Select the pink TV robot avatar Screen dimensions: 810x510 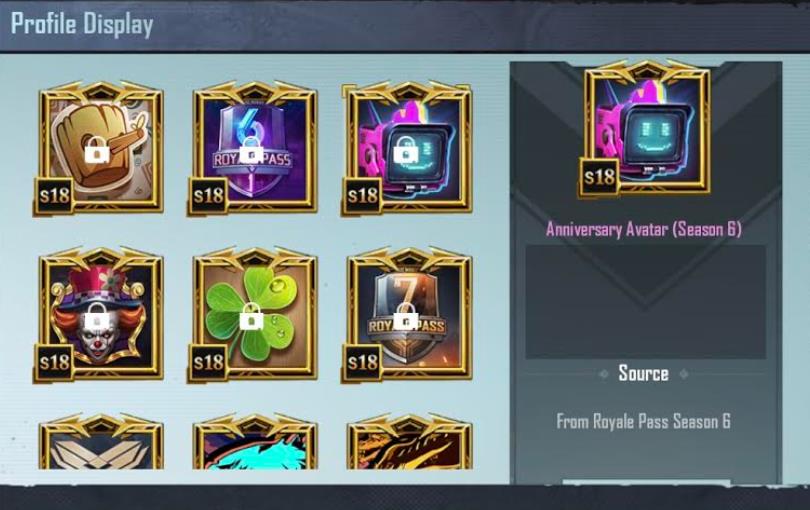pyautogui.click(x=407, y=148)
